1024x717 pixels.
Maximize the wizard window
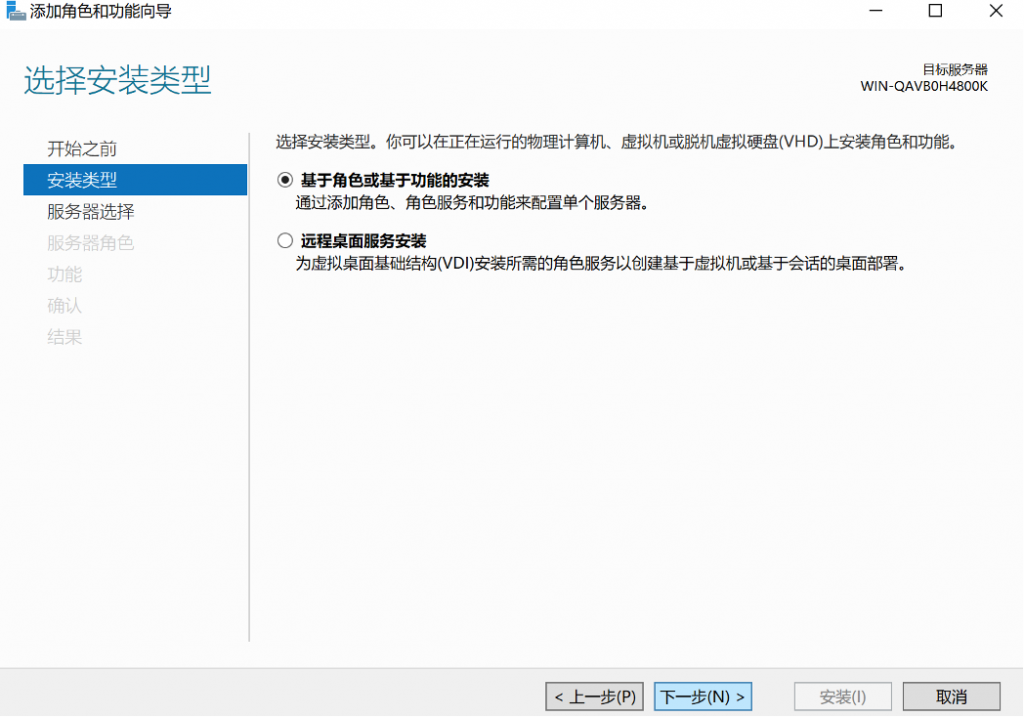coord(935,11)
